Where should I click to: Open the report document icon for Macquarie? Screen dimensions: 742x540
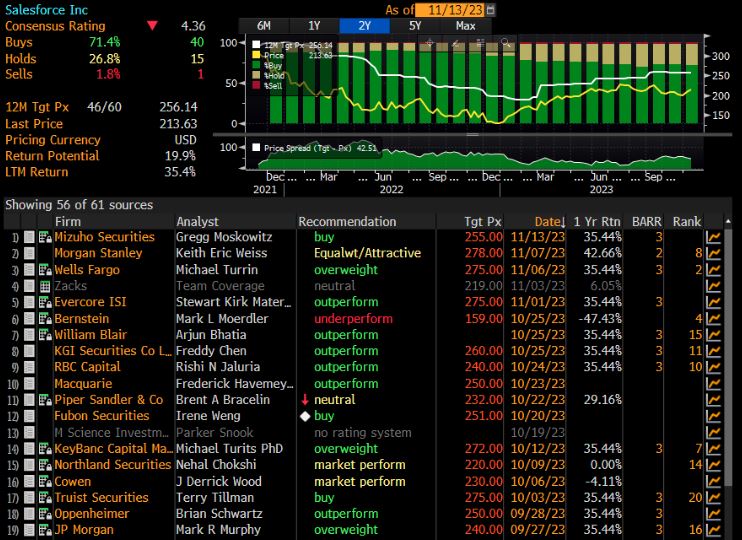29,383
